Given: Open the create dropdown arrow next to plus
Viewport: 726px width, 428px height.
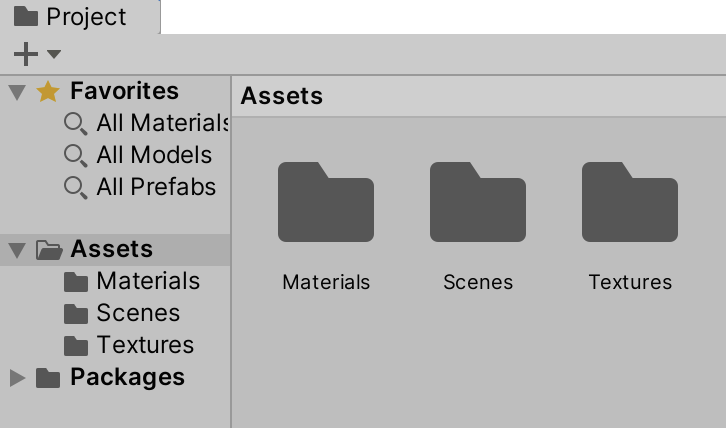Looking at the screenshot, I should [x=54, y=54].
